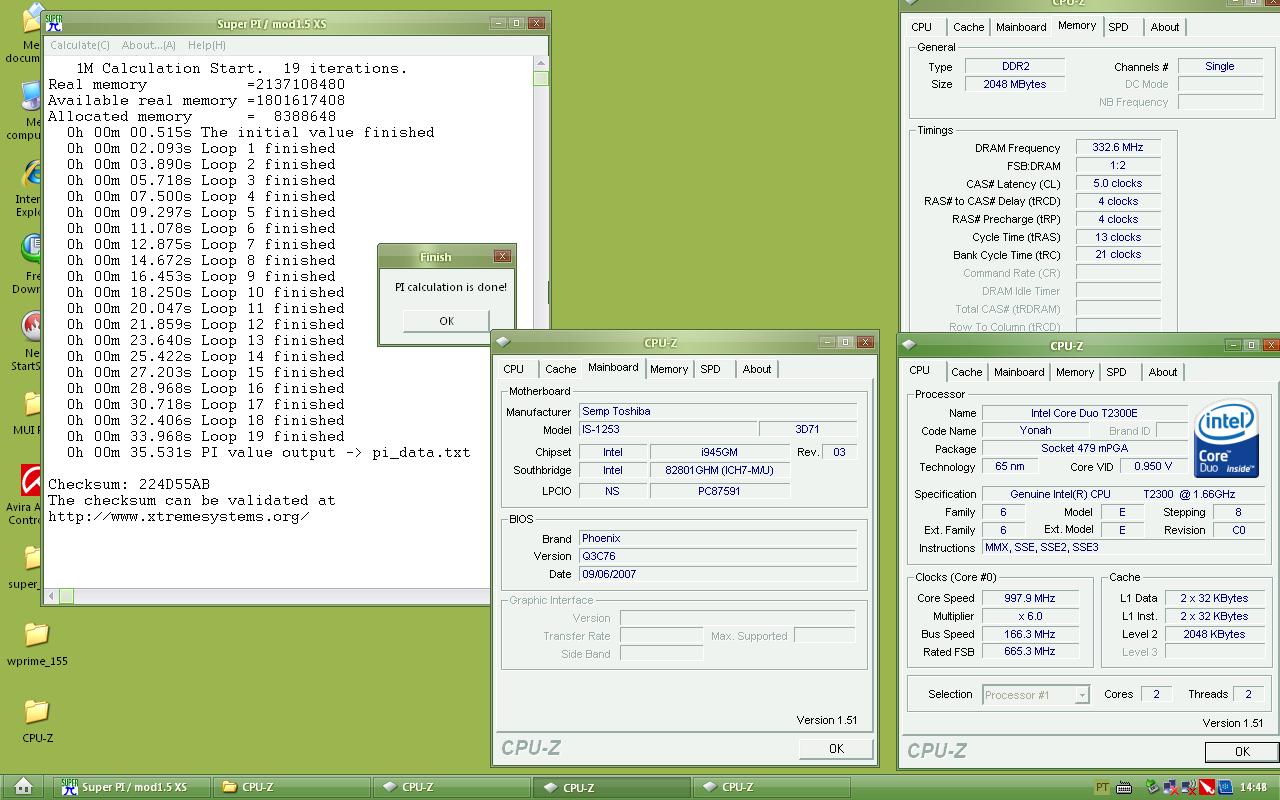Open the CPU-Z folder on desktop
Screen dimensions: 1280x800
[37, 720]
